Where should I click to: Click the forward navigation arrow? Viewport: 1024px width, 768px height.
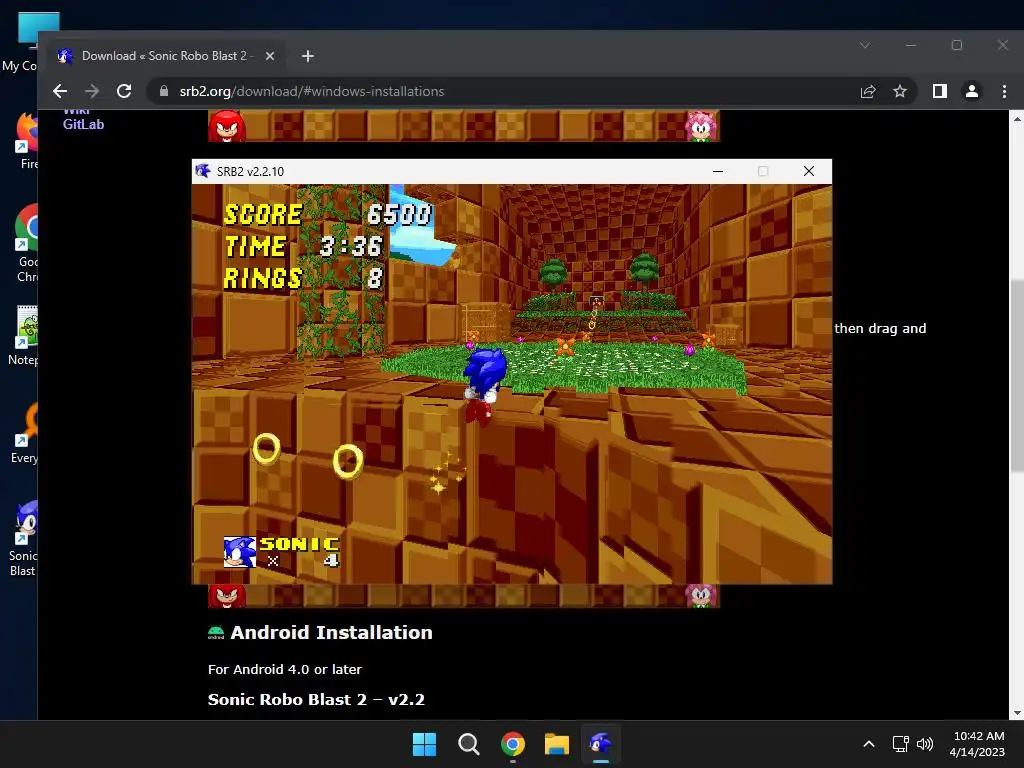92,91
